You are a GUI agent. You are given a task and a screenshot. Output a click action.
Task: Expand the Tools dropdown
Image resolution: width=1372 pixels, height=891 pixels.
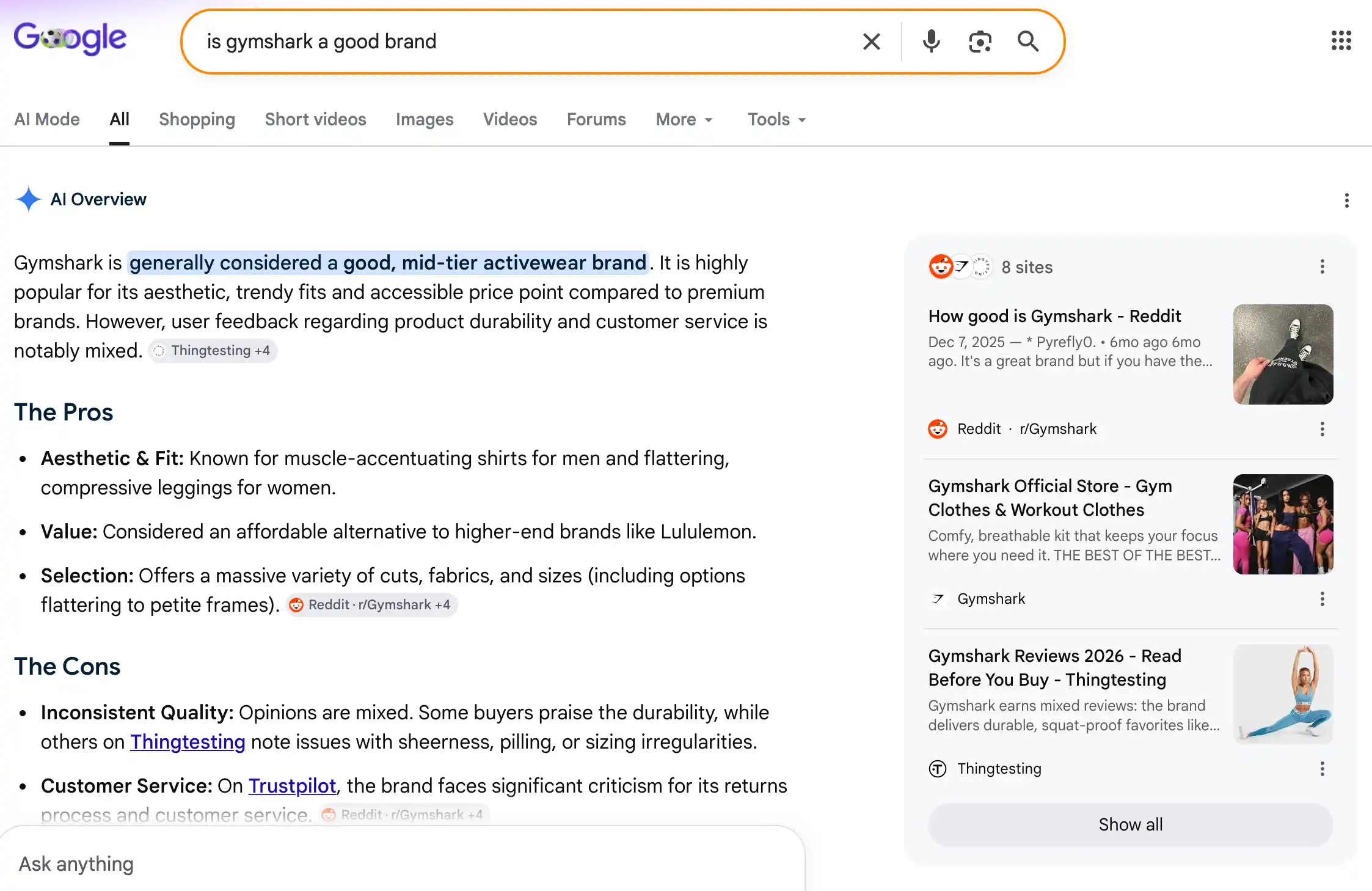777,119
